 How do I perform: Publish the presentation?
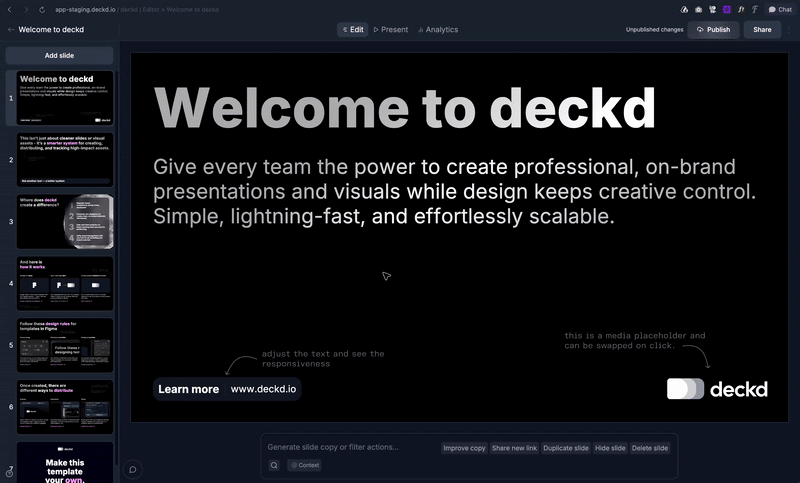click(x=713, y=30)
